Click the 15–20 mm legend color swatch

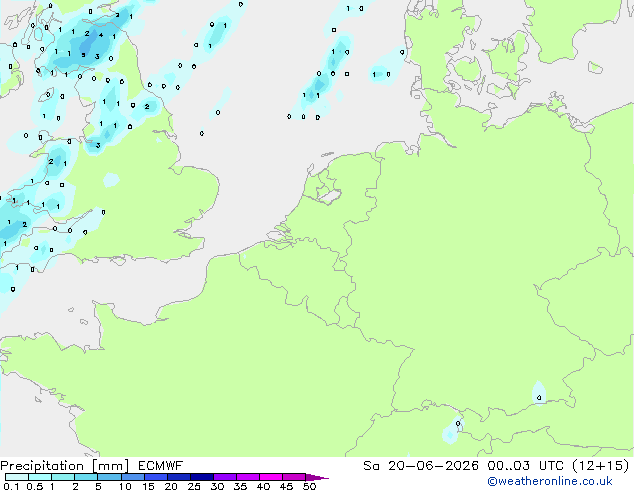156,477
